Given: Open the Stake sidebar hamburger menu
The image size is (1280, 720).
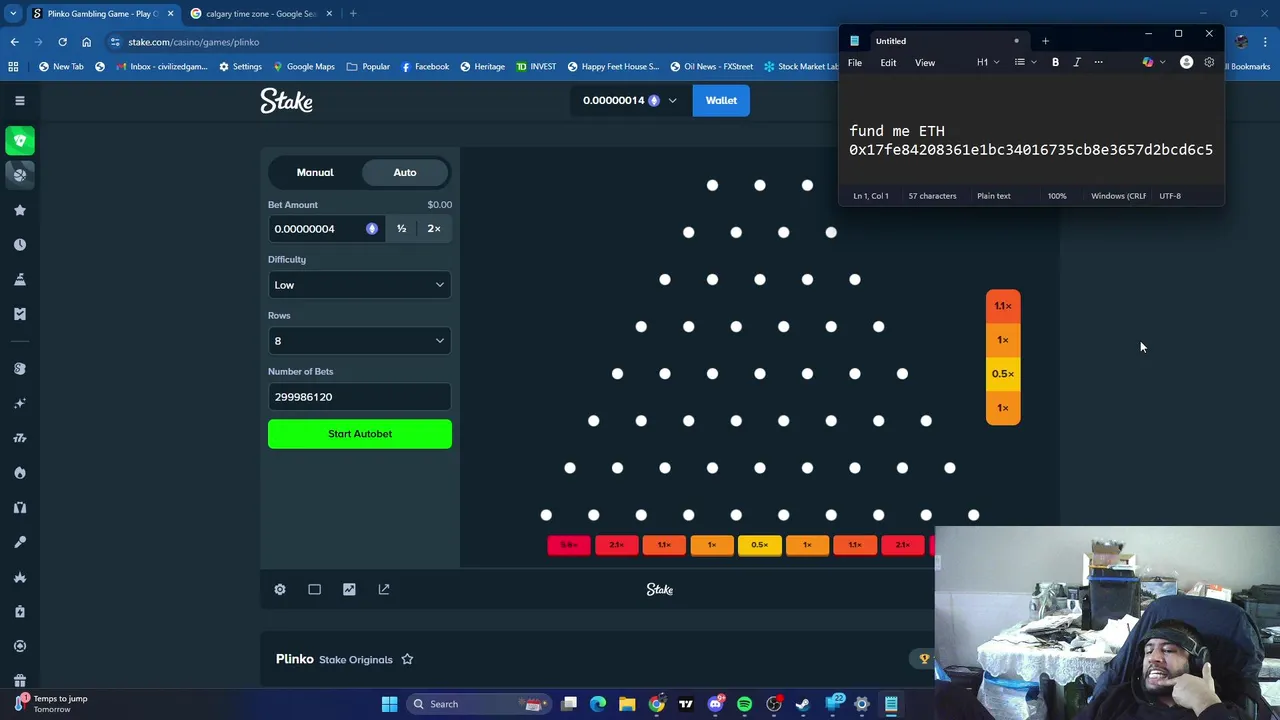Looking at the screenshot, I should click(19, 100).
